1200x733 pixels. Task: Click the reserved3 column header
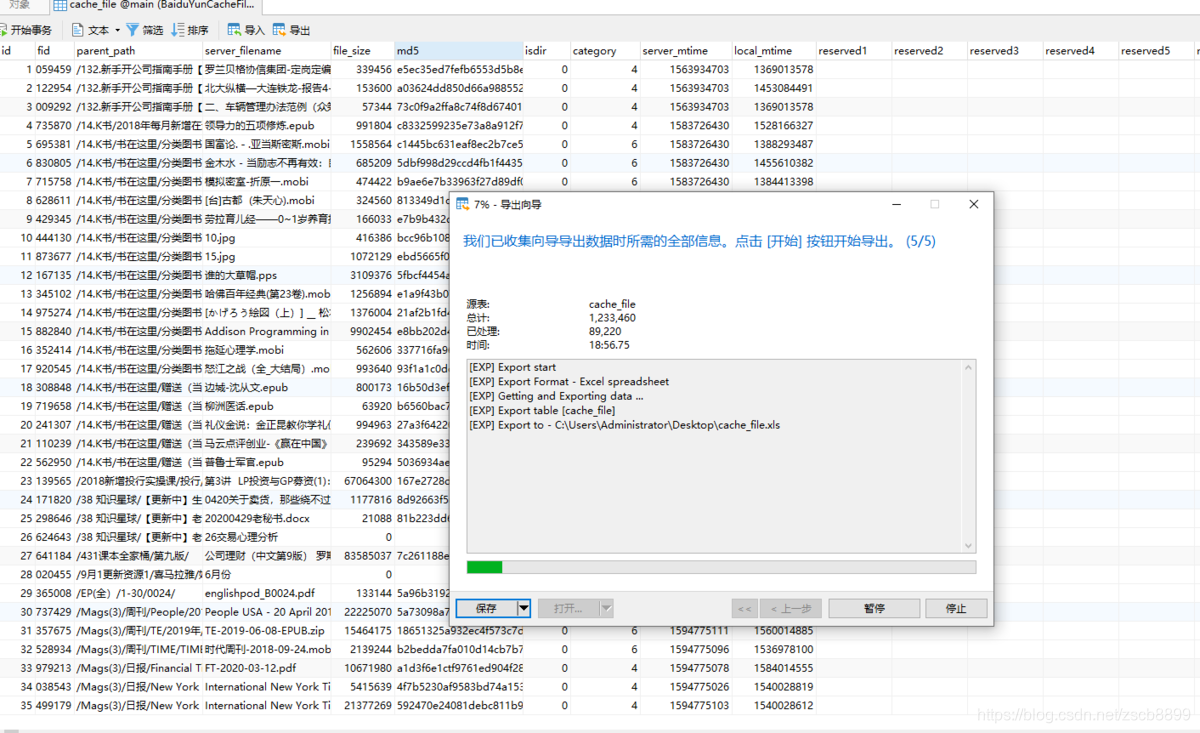pyautogui.click(x=1004, y=50)
